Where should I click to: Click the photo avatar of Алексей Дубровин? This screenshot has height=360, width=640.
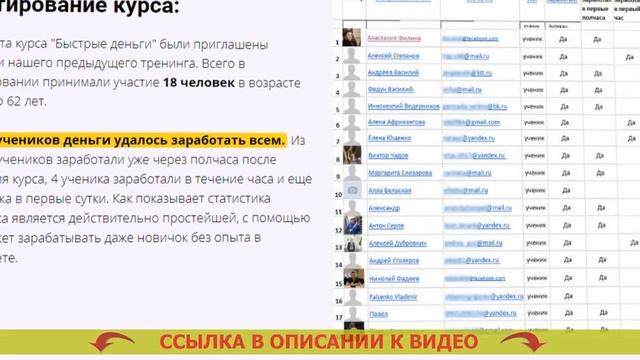coord(353,244)
